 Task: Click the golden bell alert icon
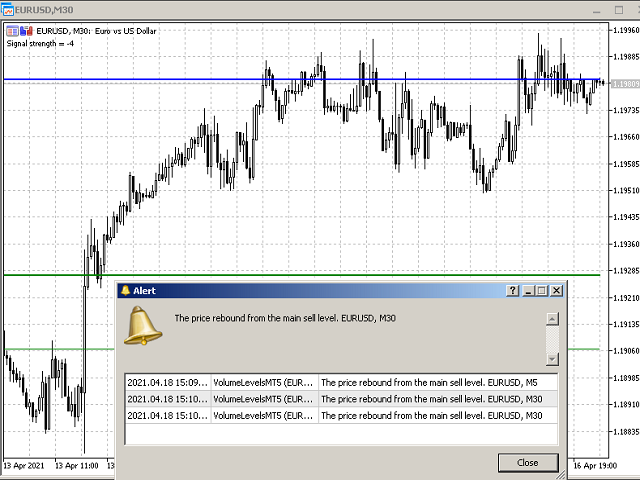tap(143, 326)
